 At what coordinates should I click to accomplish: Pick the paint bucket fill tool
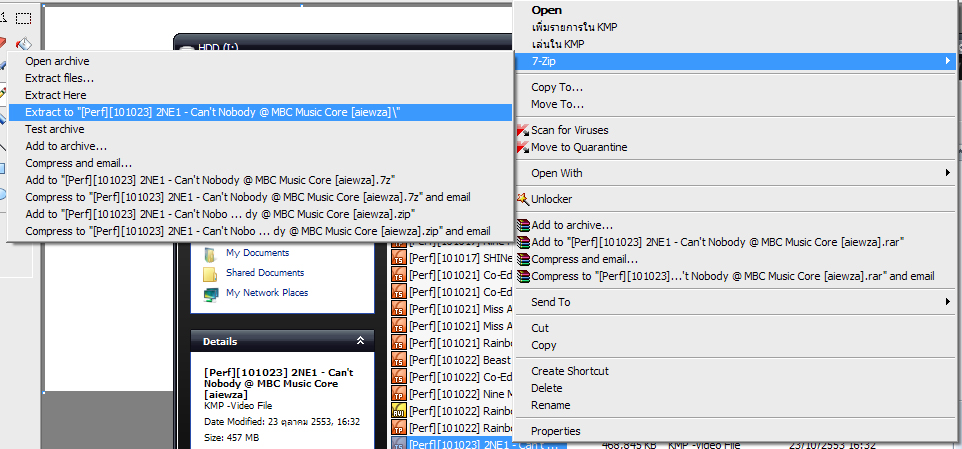point(23,44)
